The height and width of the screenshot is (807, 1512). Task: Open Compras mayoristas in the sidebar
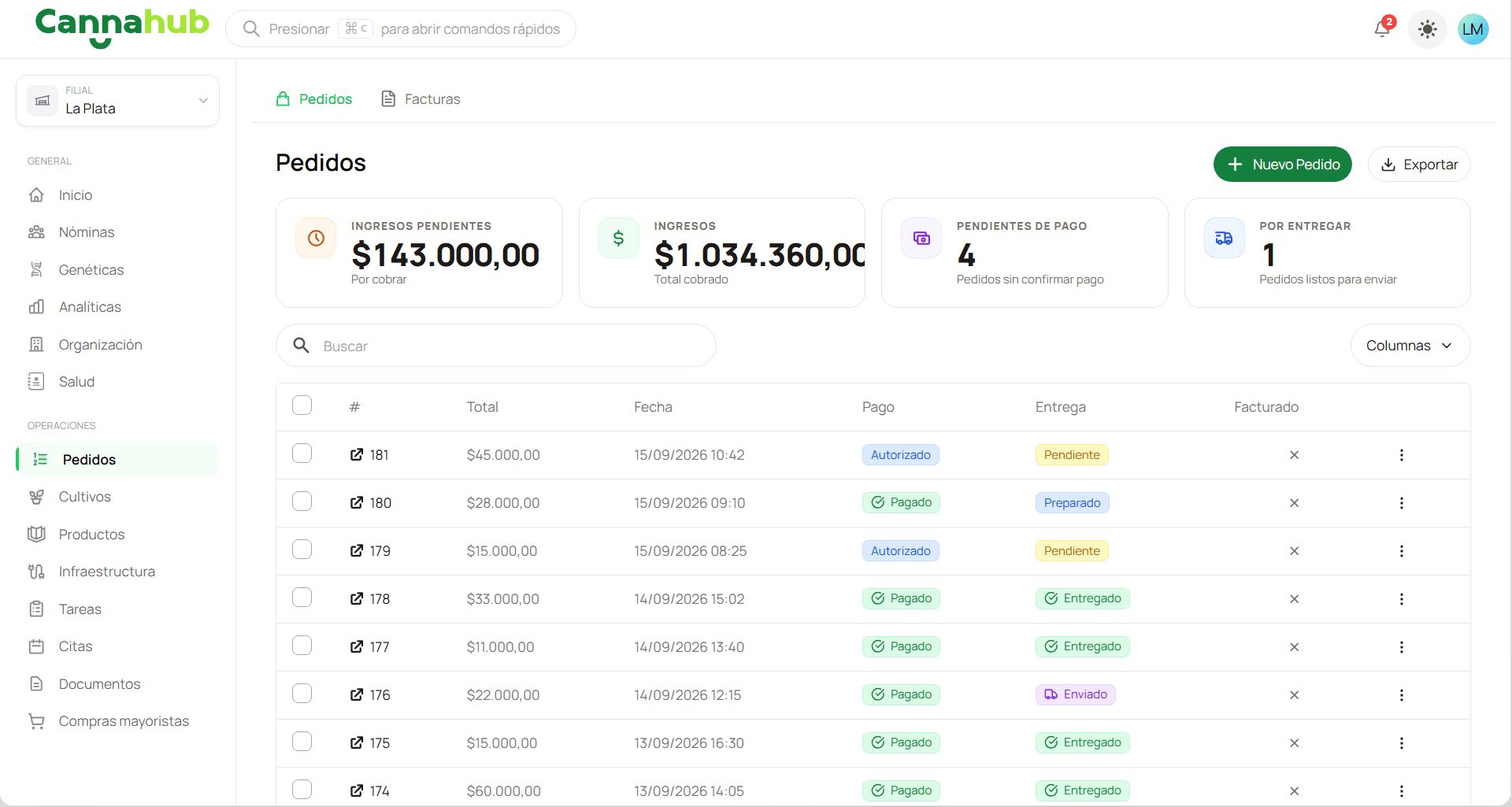(117, 721)
